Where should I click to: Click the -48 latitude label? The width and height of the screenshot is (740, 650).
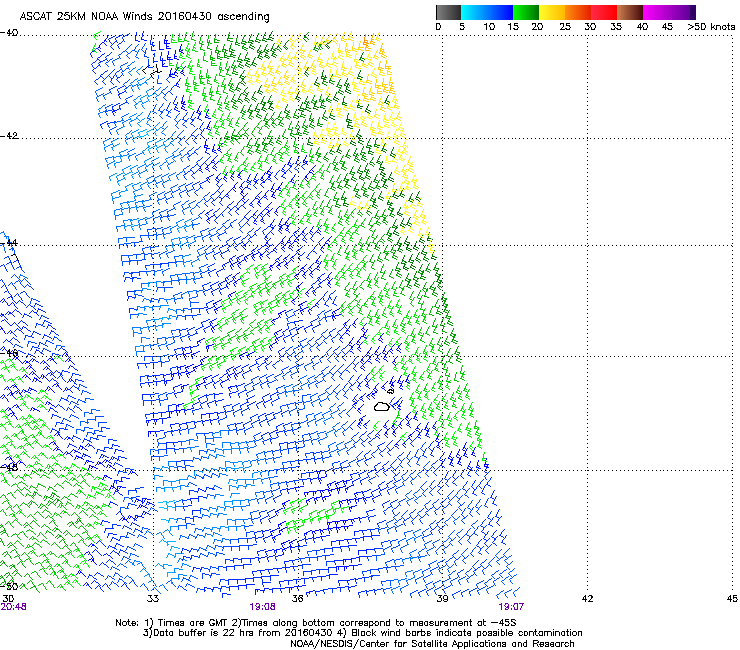9,467
